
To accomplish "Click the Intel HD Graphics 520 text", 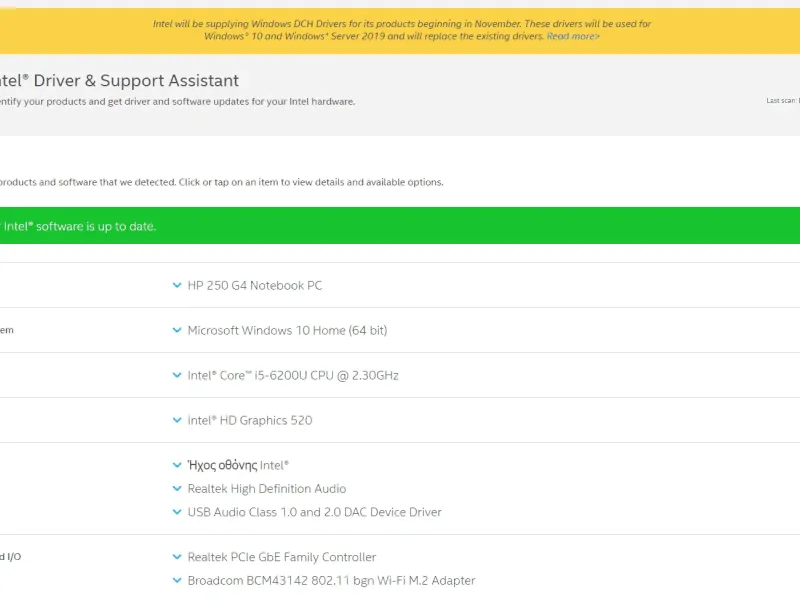I will (249, 420).
